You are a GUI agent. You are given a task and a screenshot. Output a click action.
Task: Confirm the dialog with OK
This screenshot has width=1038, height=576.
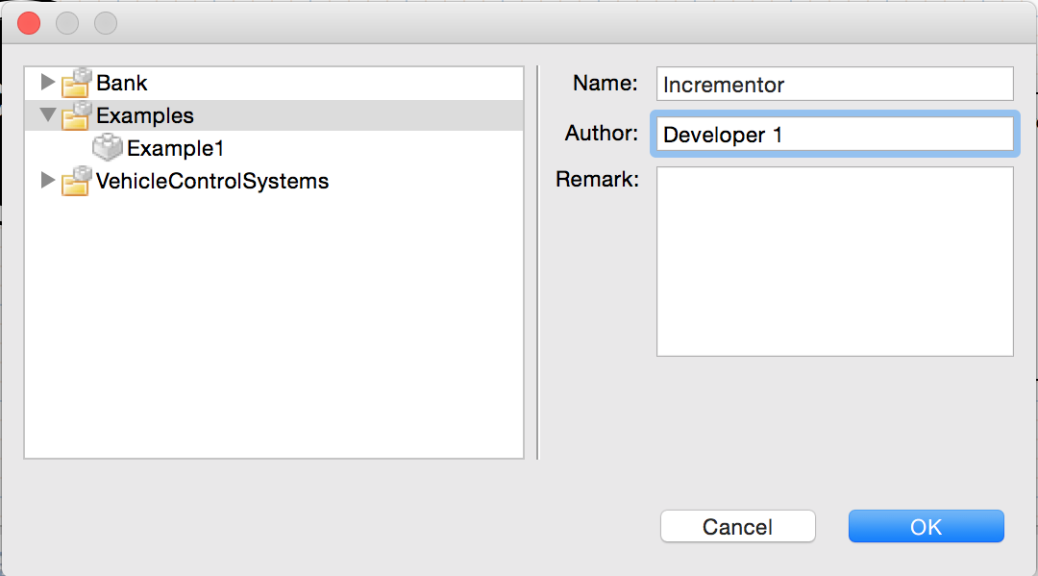[x=926, y=526]
